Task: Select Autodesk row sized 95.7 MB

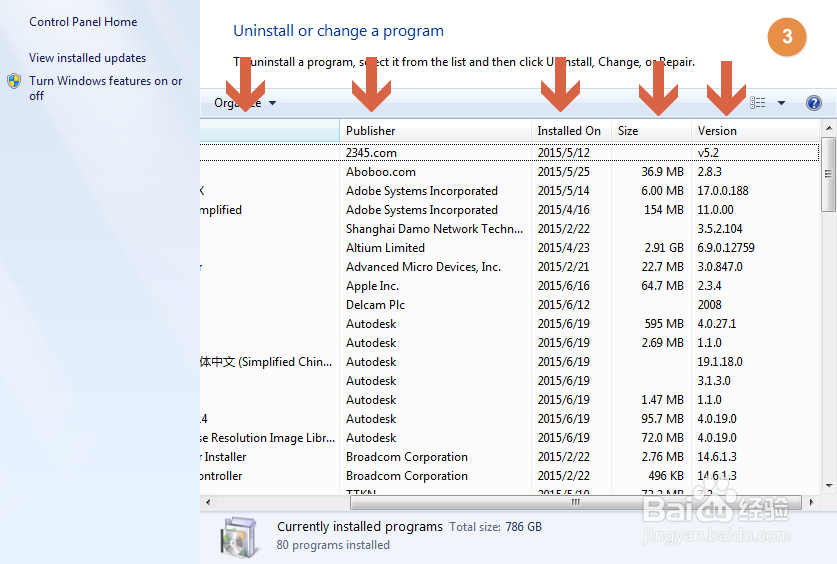Action: click(x=510, y=419)
